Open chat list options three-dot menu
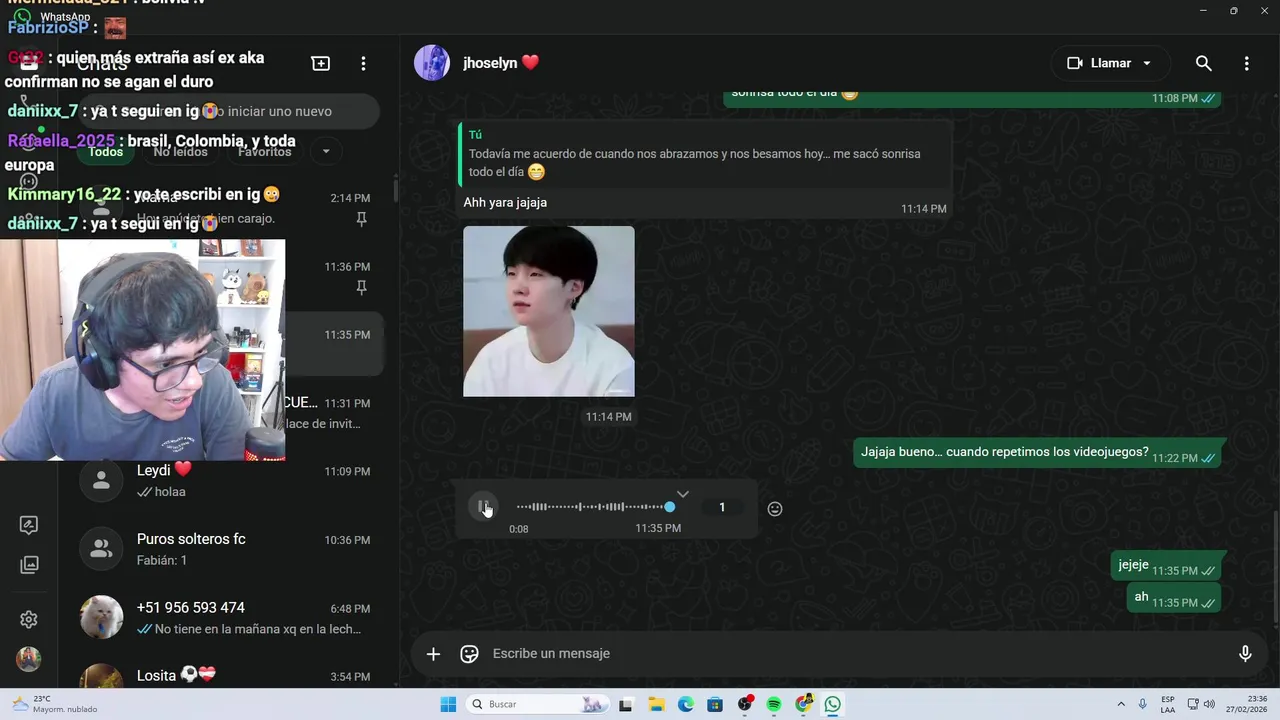1280x720 pixels. (x=363, y=63)
